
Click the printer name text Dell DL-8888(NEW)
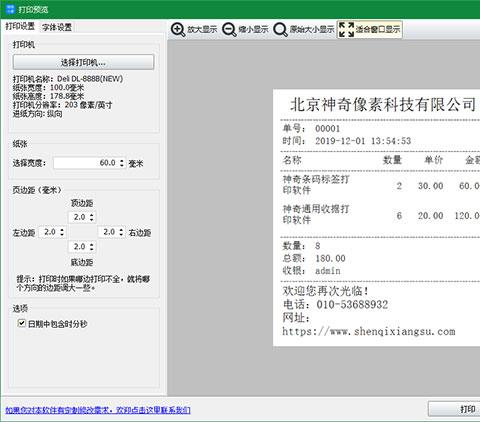click(x=90, y=79)
